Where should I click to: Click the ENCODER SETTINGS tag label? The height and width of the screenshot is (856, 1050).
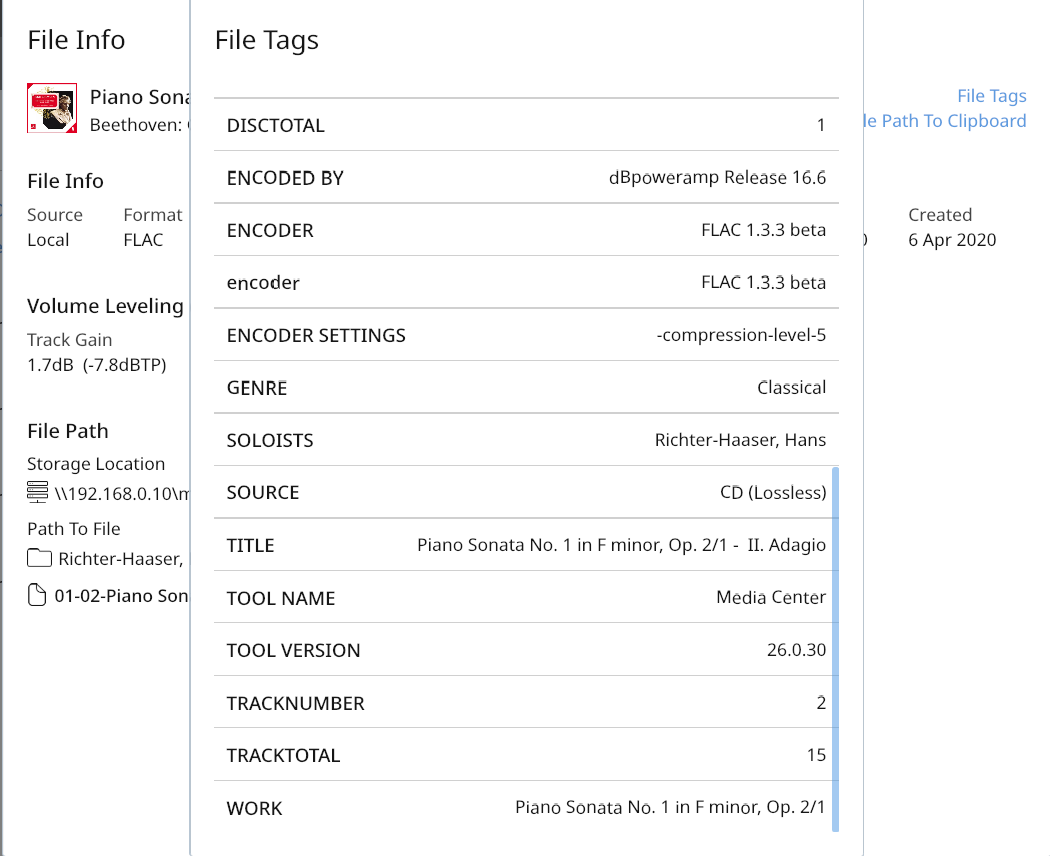click(x=316, y=336)
